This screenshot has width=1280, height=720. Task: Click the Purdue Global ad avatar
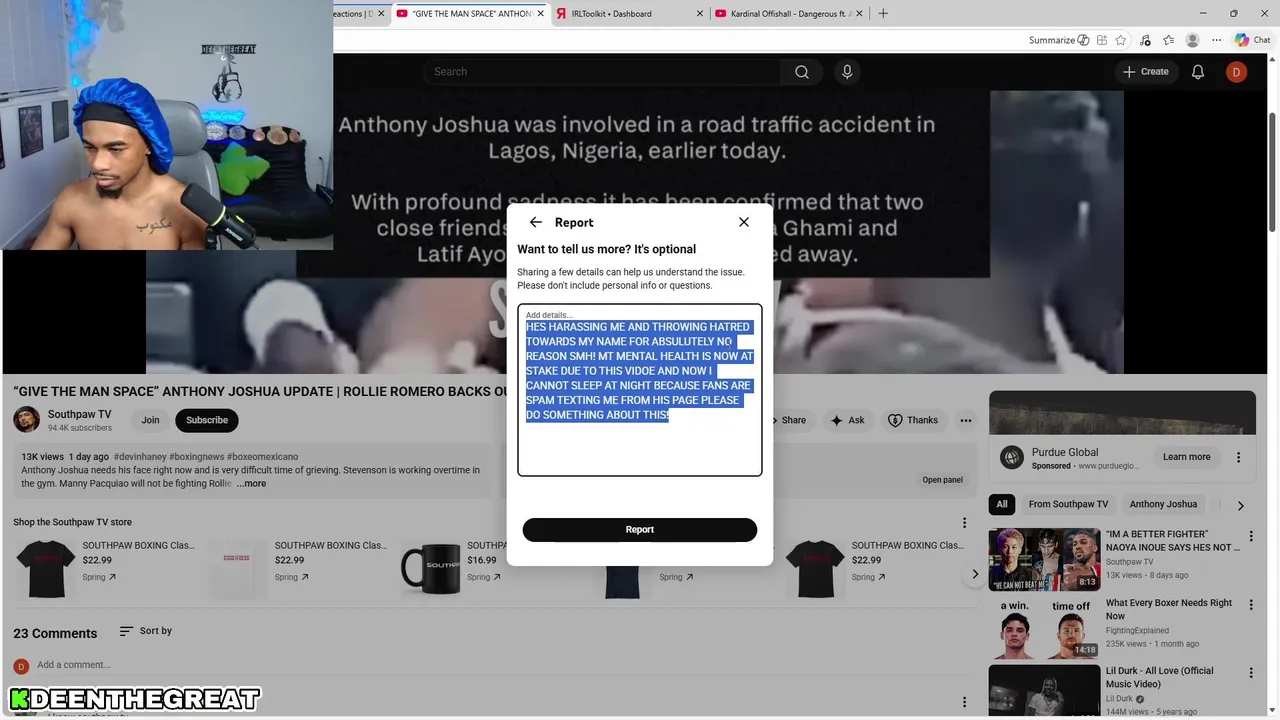pos(1012,457)
